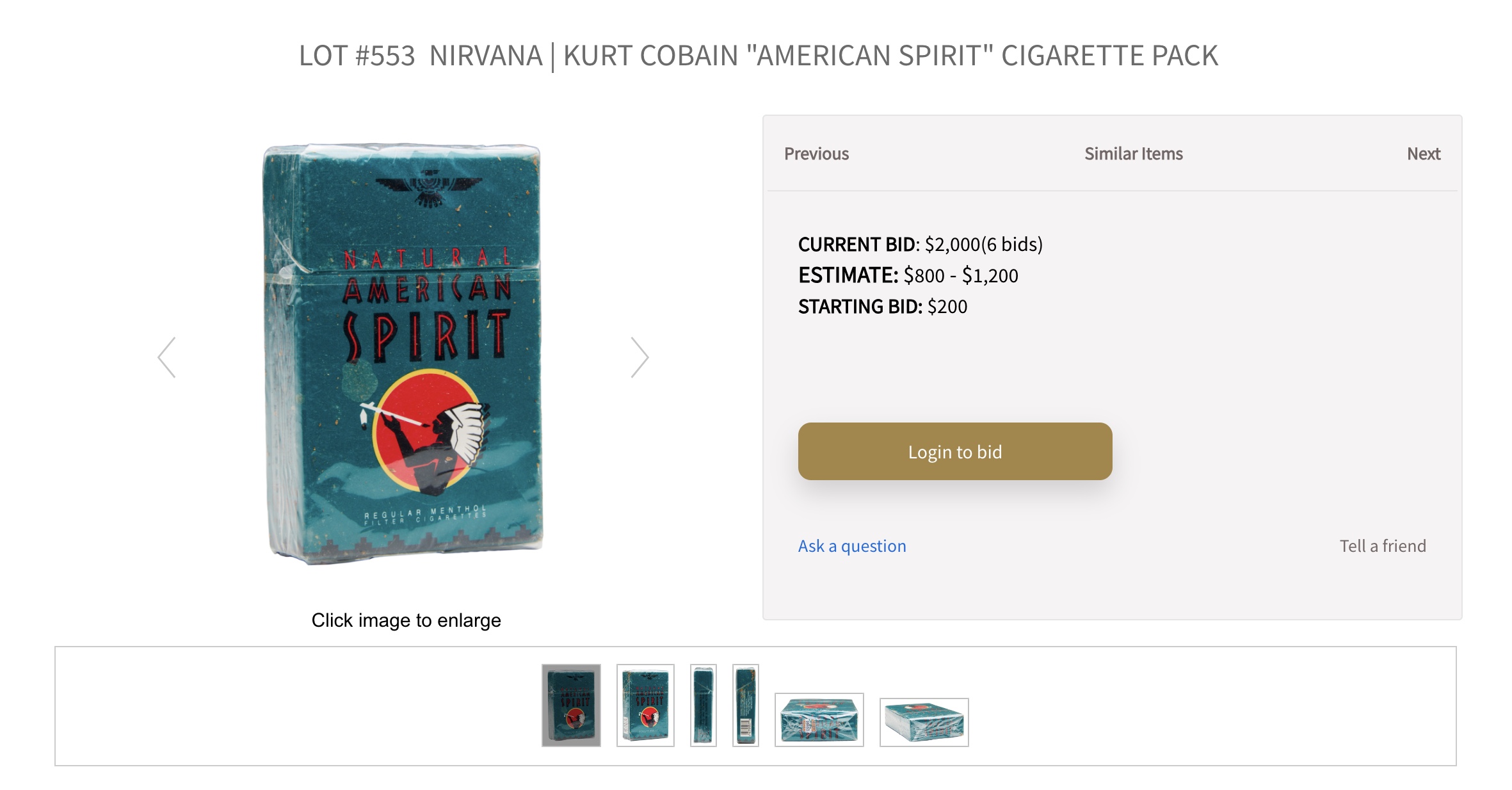Viewport: 1512px width, 790px height.
Task: Open the last angled pack thumbnail
Action: click(x=924, y=722)
